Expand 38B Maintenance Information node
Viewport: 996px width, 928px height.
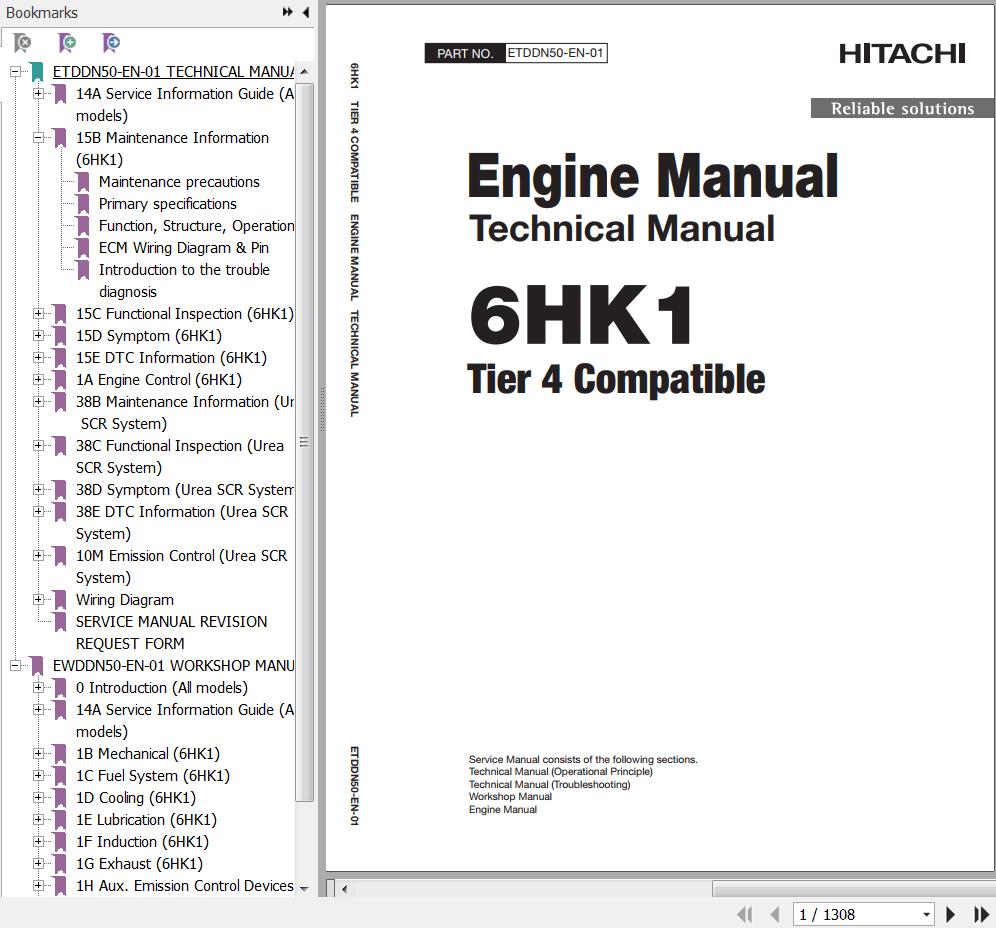38,401
